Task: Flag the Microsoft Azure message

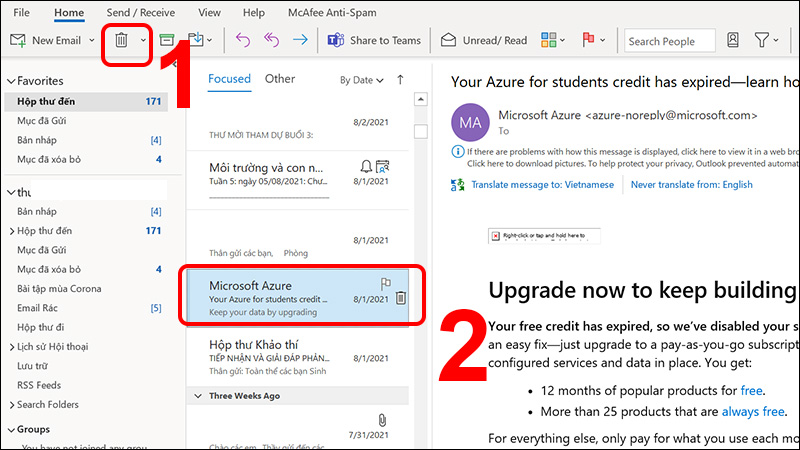Action: [386, 284]
